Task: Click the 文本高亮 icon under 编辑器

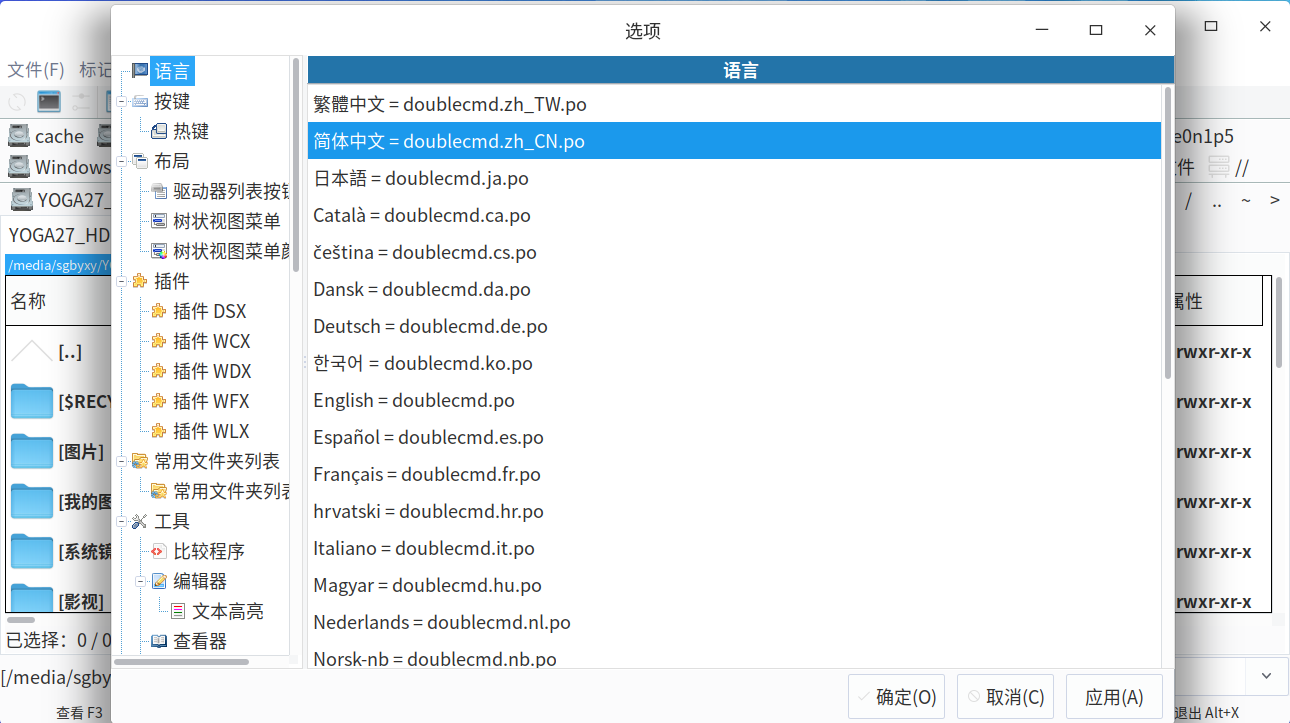Action: (x=178, y=611)
